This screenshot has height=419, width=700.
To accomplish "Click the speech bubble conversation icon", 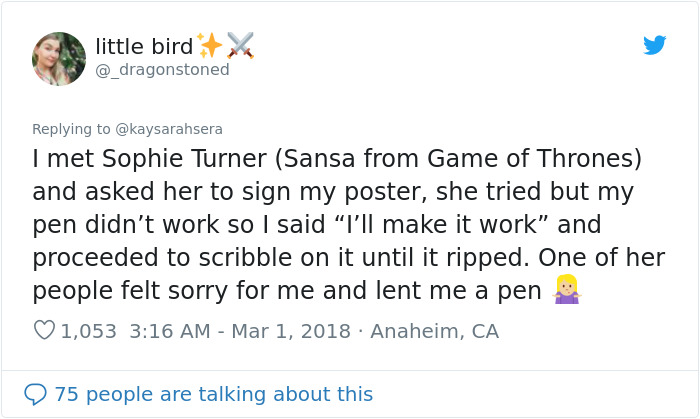I will (x=35, y=394).
